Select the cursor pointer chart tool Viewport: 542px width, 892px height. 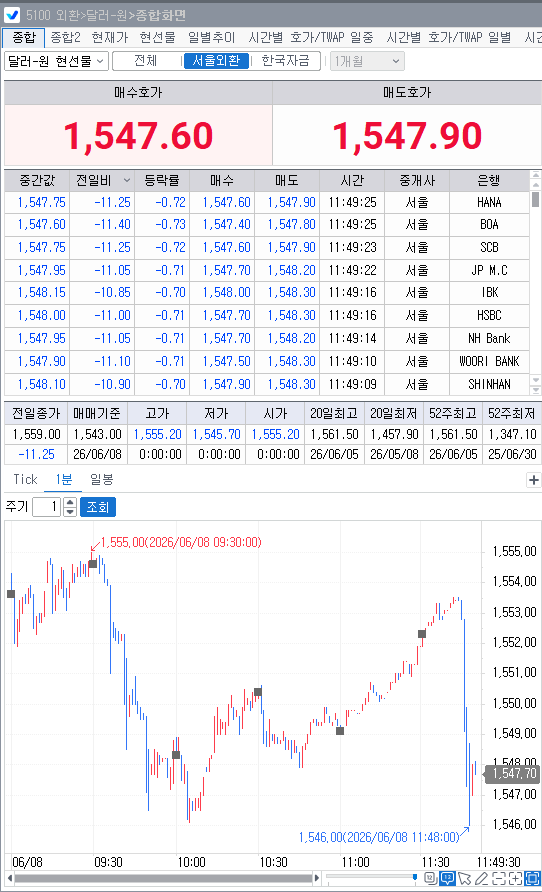(465, 878)
